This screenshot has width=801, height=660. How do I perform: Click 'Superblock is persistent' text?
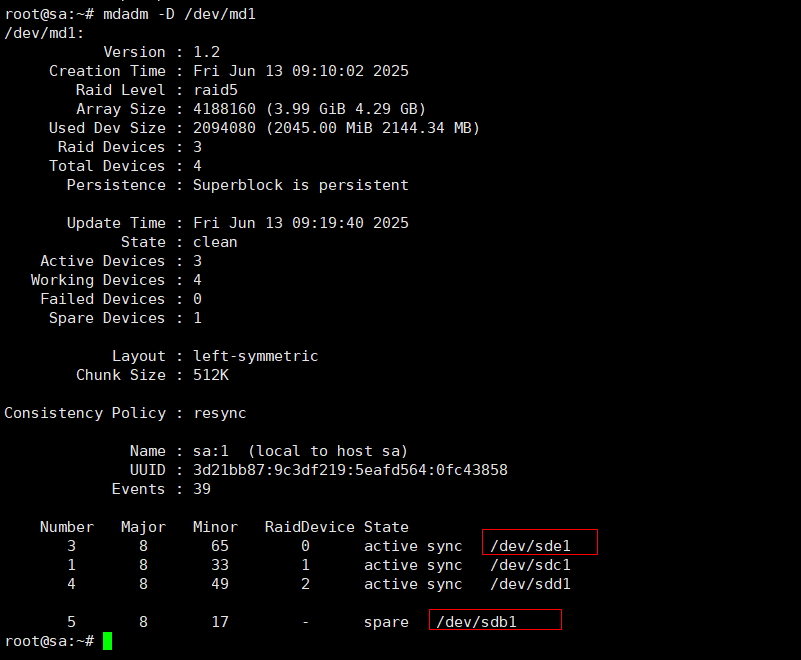[301, 185]
